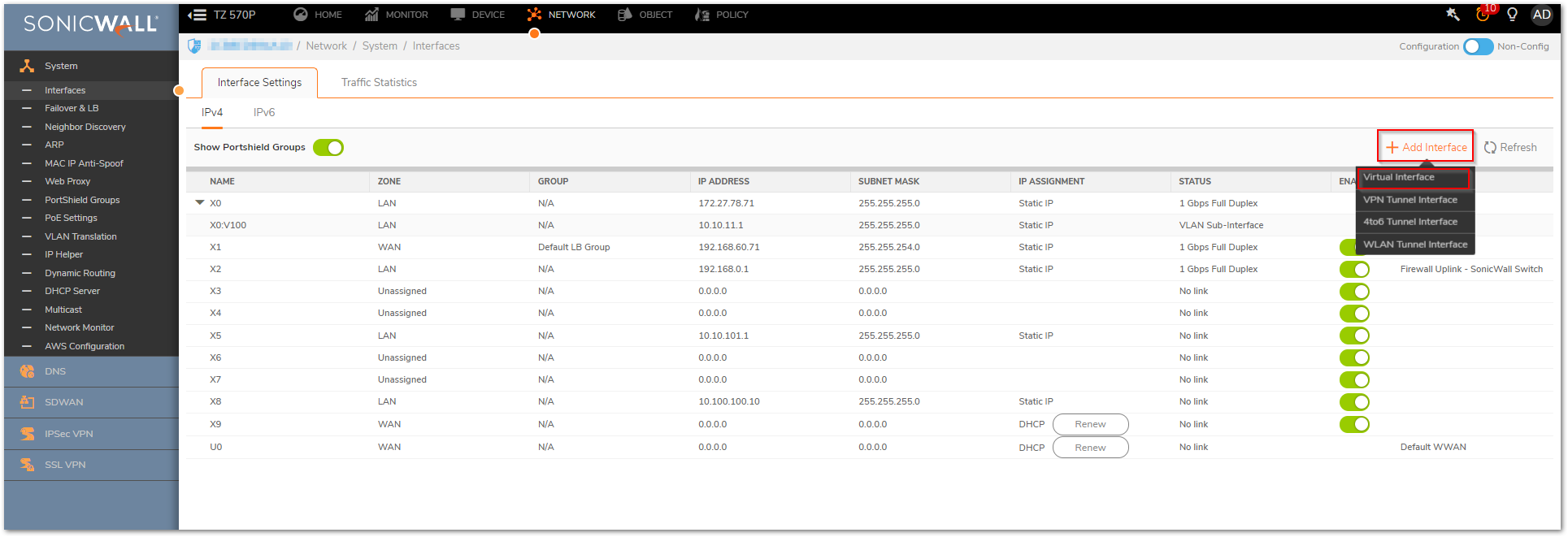Disable the X7 interface toggle
The image size is (1568, 537).
tap(1354, 379)
